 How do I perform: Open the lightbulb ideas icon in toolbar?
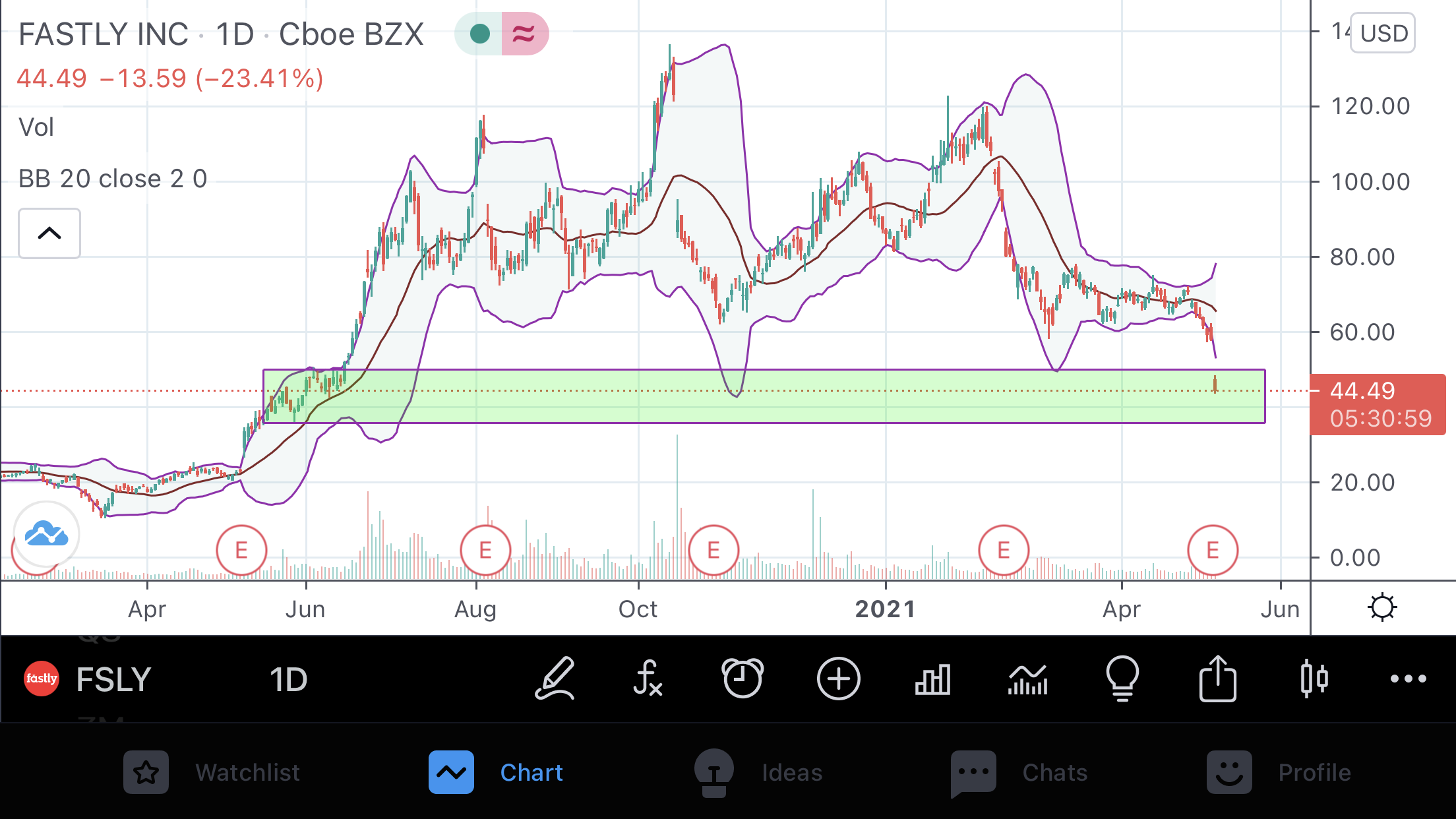click(1122, 679)
